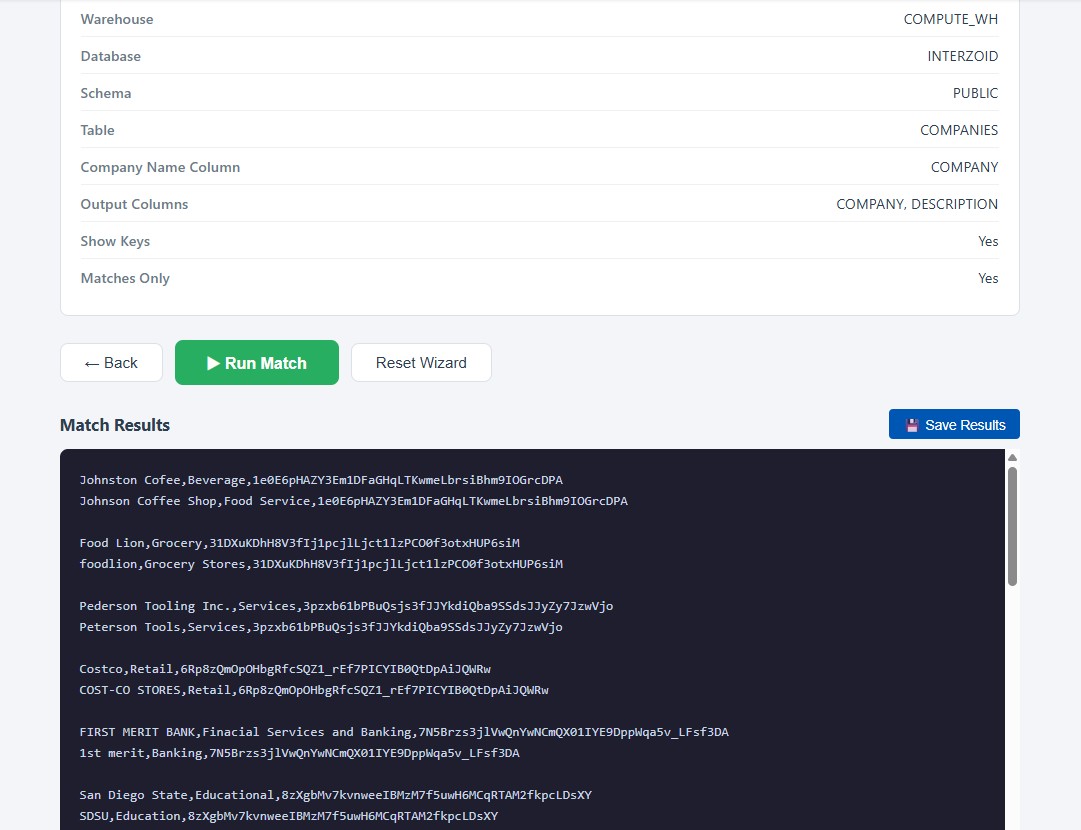This screenshot has height=830, width=1081.
Task: Click the Output Columns label
Action: [134, 204]
